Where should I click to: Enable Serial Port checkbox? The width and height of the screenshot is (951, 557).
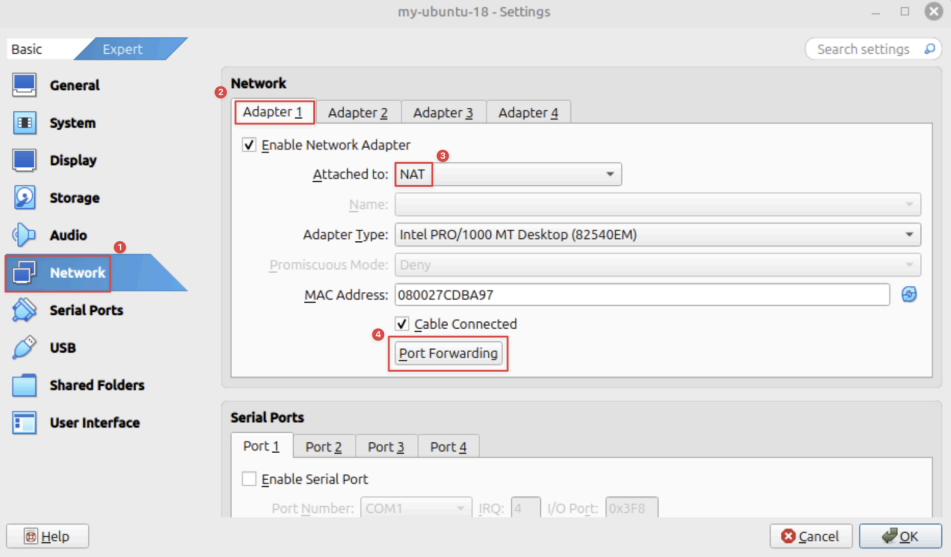[x=249, y=479]
